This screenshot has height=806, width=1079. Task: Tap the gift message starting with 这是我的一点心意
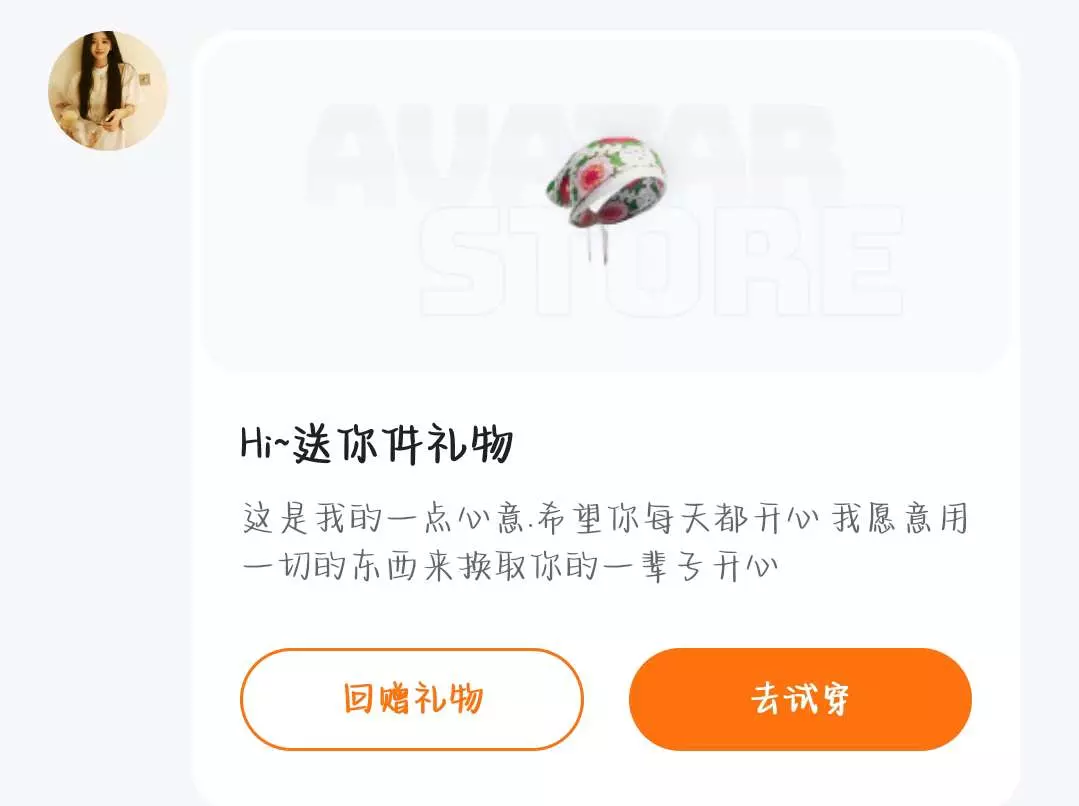(x=606, y=542)
